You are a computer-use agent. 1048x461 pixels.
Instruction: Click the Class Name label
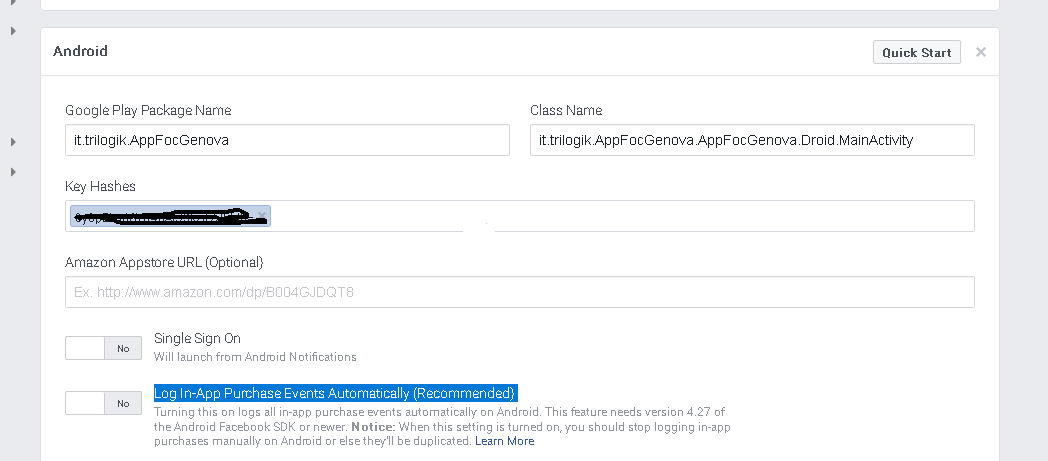pos(566,110)
